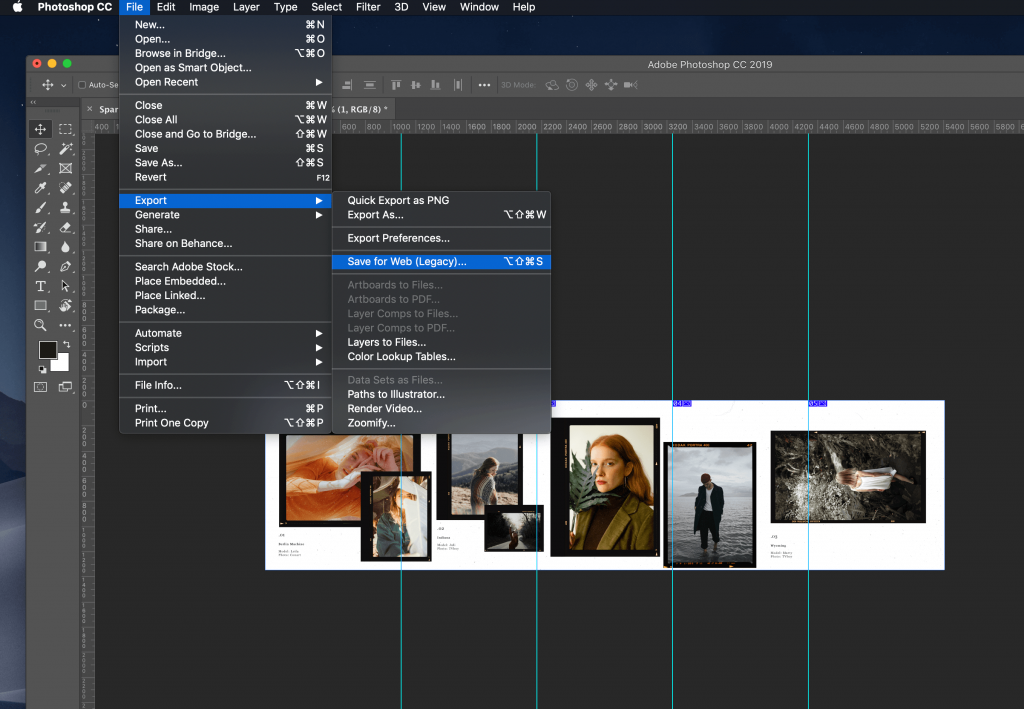Choose Save As... from File menu
The height and width of the screenshot is (709, 1024).
(x=225, y=163)
